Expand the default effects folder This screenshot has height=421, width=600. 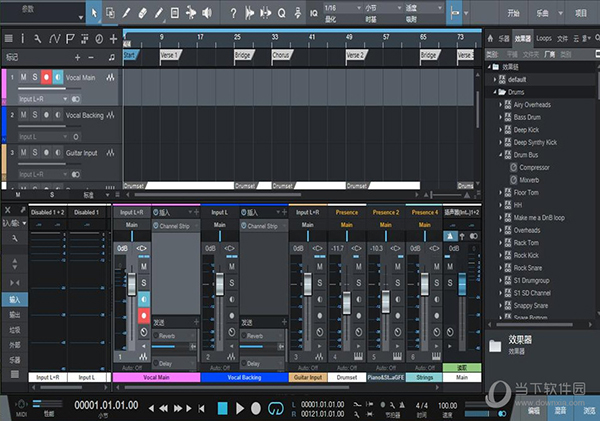click(x=494, y=80)
